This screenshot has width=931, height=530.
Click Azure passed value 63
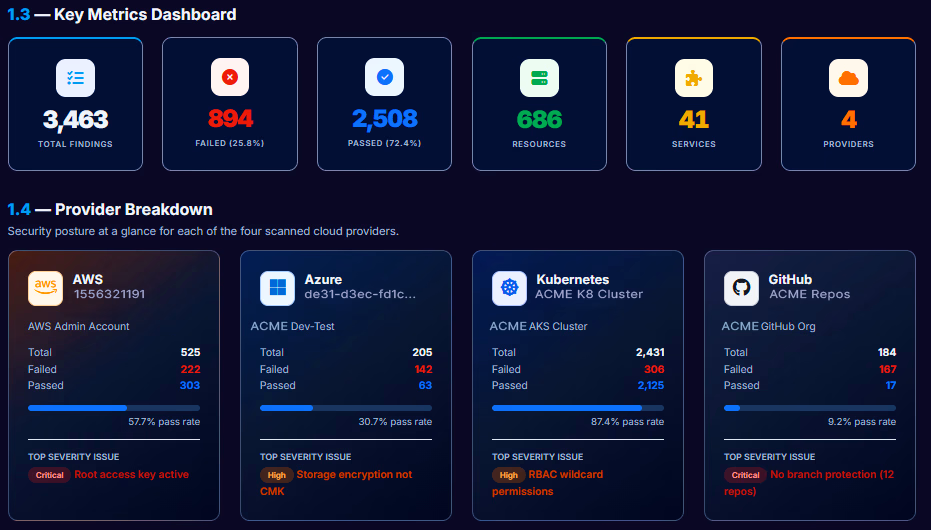pyautogui.click(x=425, y=385)
